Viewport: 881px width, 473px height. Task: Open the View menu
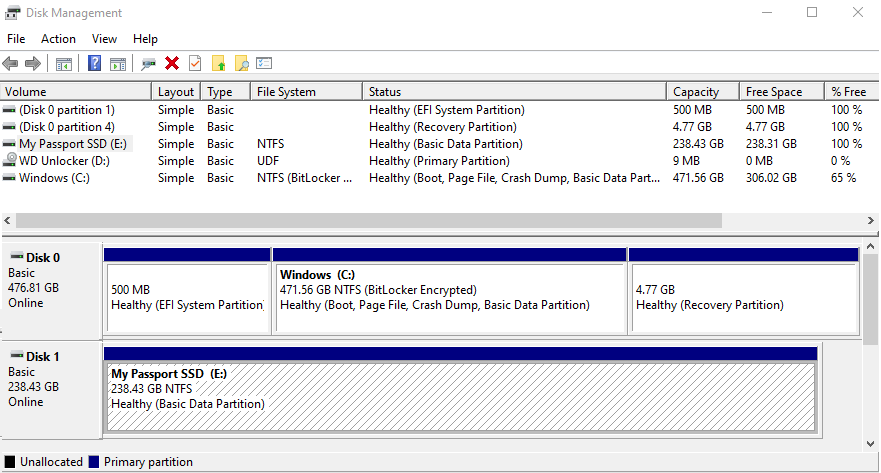point(104,39)
